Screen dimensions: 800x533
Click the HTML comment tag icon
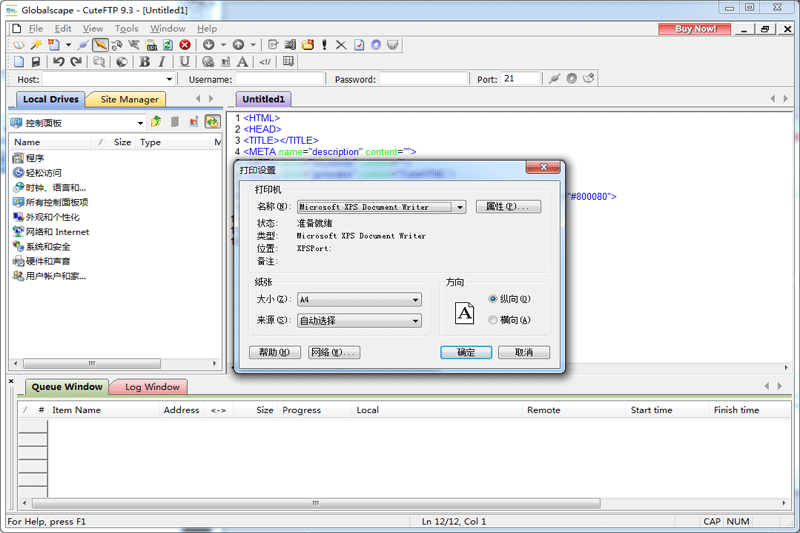coord(265,62)
